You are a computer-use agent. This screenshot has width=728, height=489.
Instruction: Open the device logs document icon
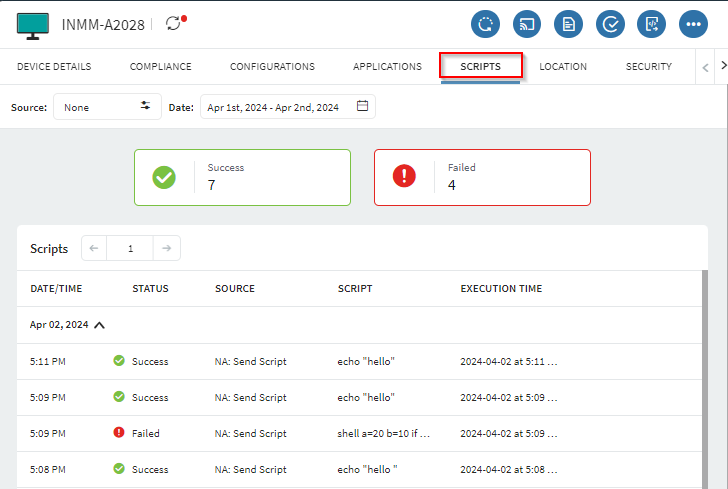click(x=568, y=24)
